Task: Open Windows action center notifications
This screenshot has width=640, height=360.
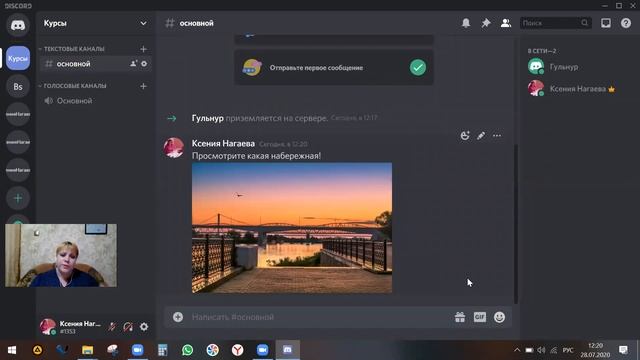Action: (623, 350)
